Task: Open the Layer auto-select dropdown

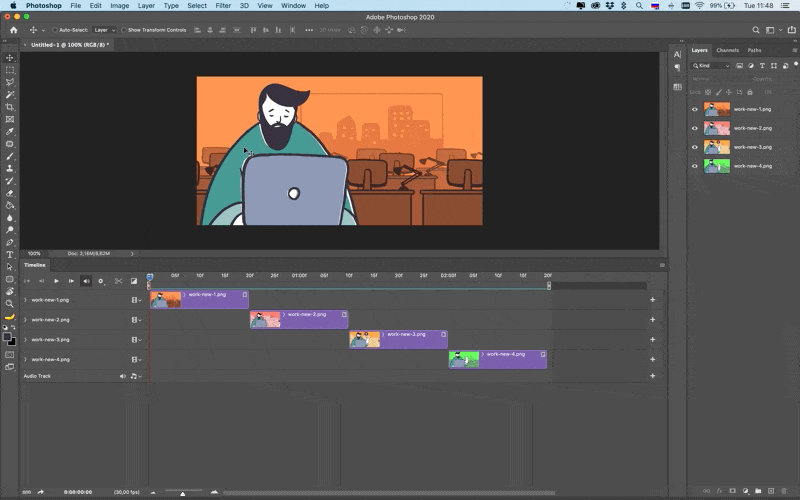Action: click(x=104, y=30)
